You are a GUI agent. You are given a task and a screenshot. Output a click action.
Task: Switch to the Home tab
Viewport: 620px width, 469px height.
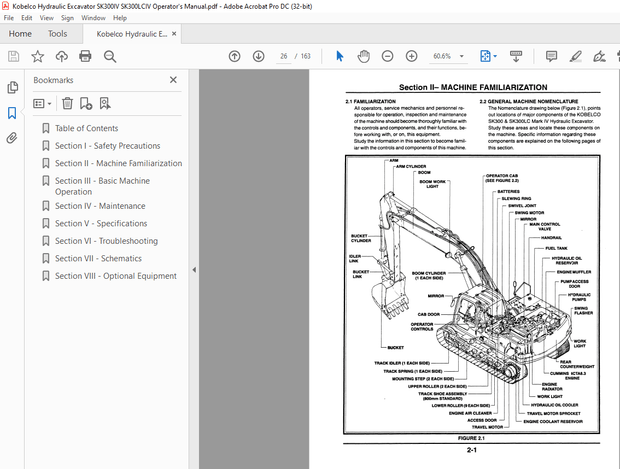tap(20, 34)
